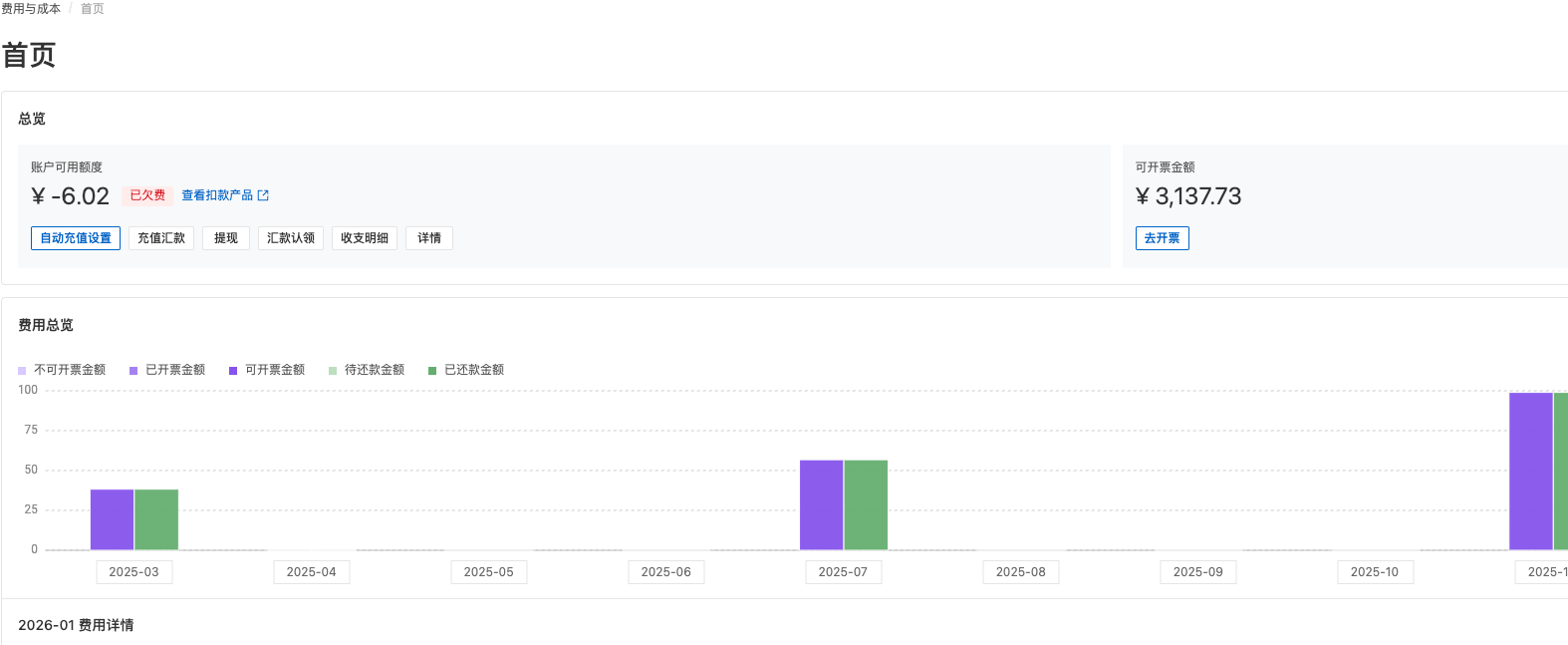Click the 详情 button
Screen dimensions: 1568x645
tap(429, 238)
